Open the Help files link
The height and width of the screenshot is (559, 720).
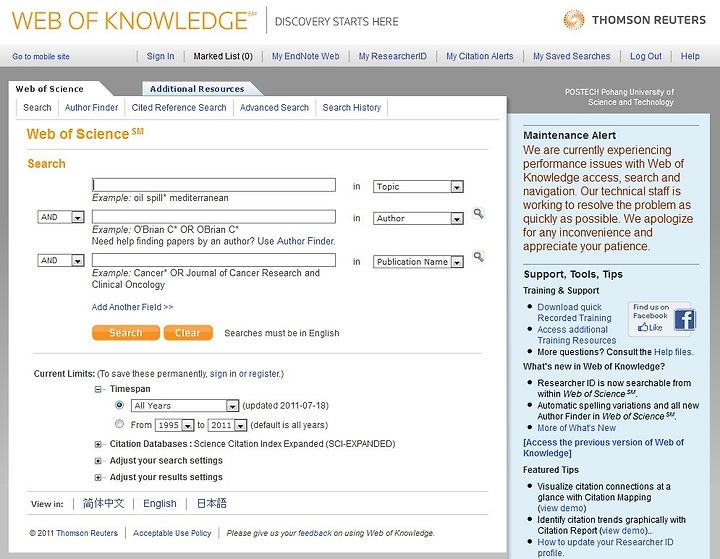click(x=673, y=352)
